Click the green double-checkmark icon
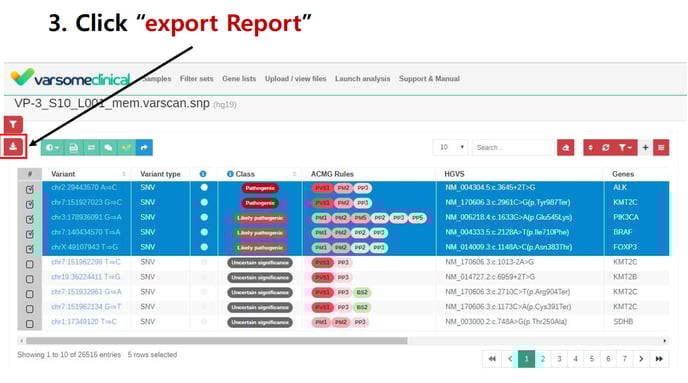 tap(126, 147)
